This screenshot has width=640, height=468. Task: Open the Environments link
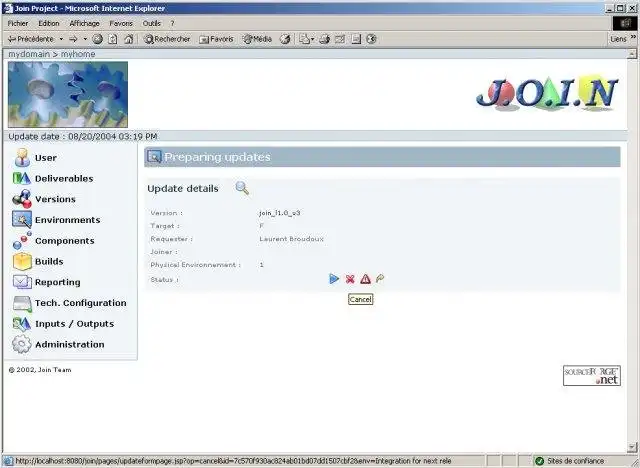67,220
